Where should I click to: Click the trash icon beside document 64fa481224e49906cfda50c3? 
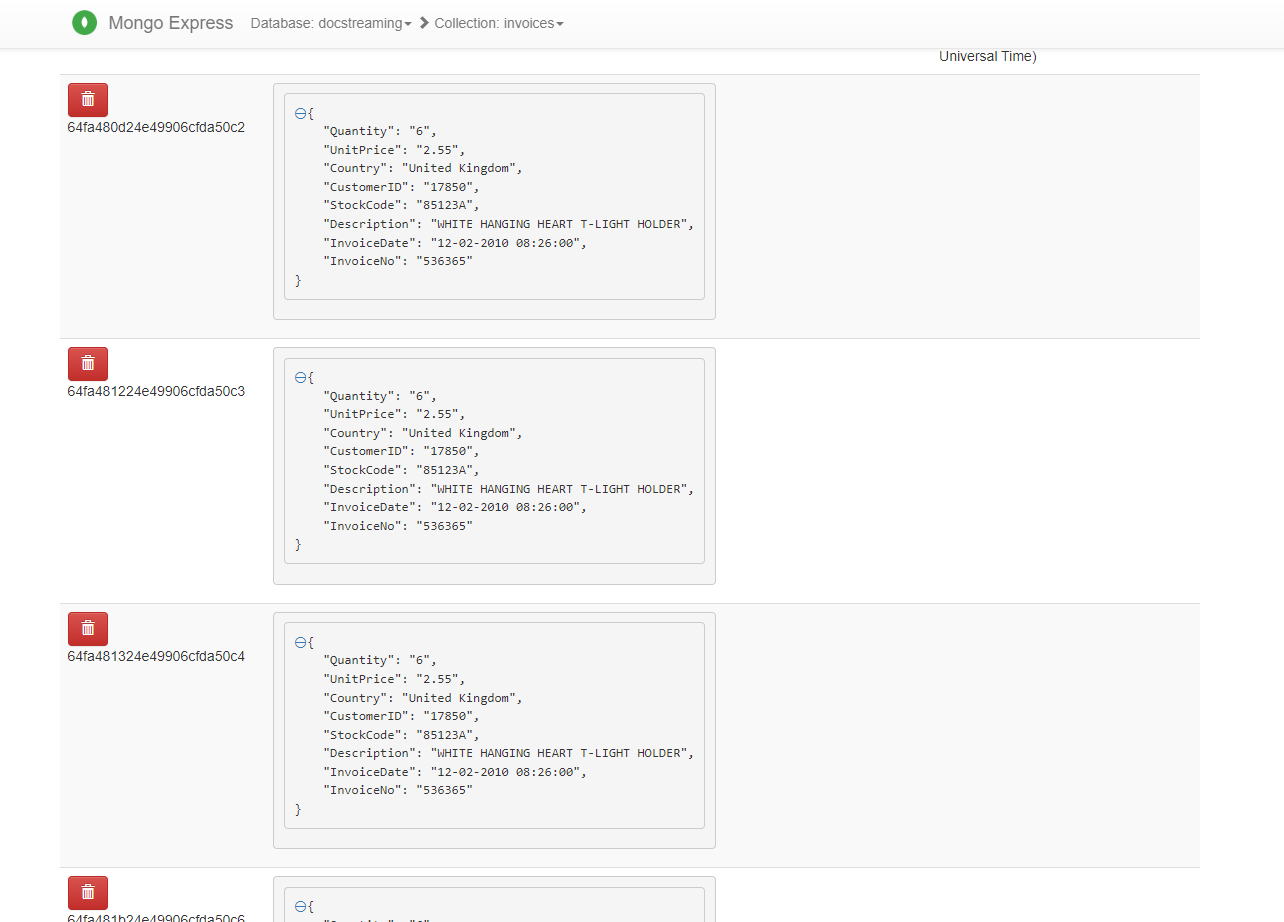87,363
